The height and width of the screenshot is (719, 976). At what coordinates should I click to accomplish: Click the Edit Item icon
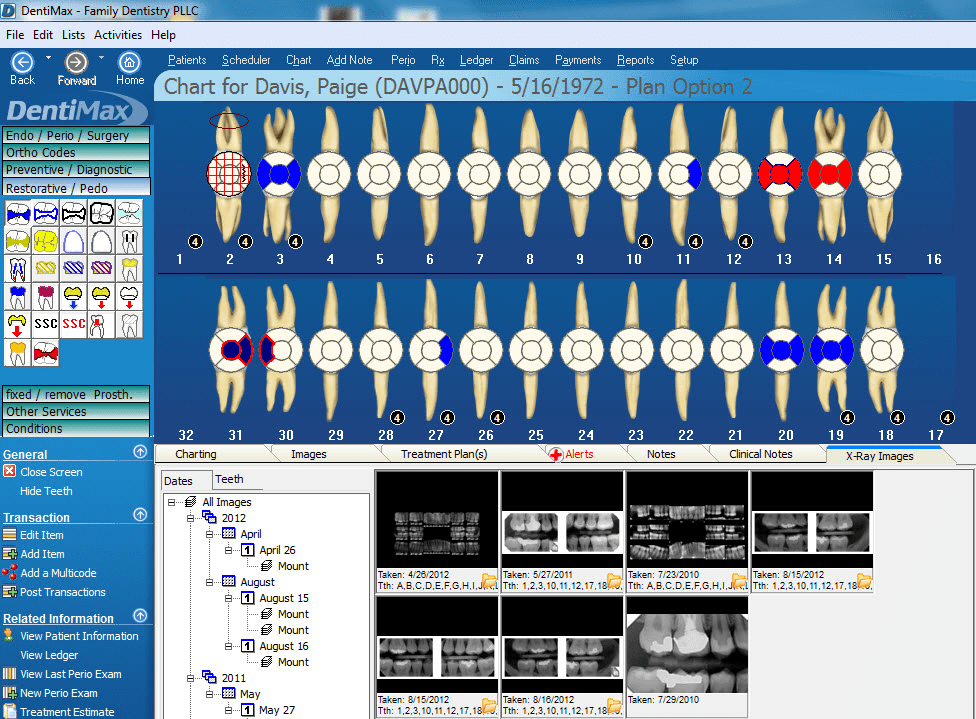coord(9,534)
